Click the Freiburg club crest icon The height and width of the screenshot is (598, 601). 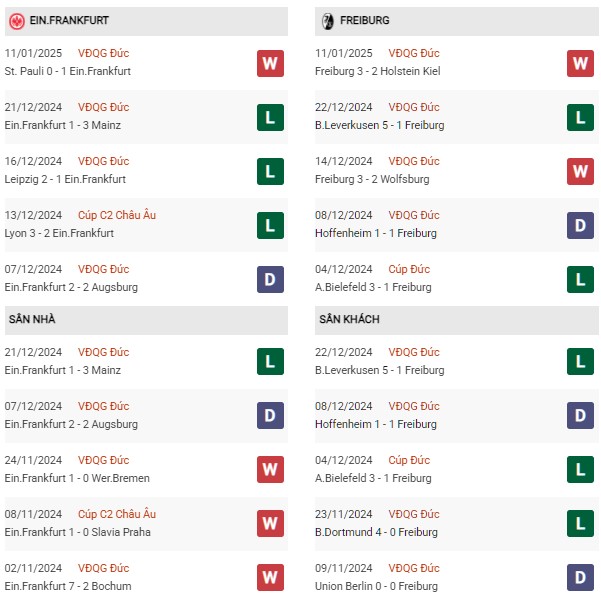pos(328,21)
